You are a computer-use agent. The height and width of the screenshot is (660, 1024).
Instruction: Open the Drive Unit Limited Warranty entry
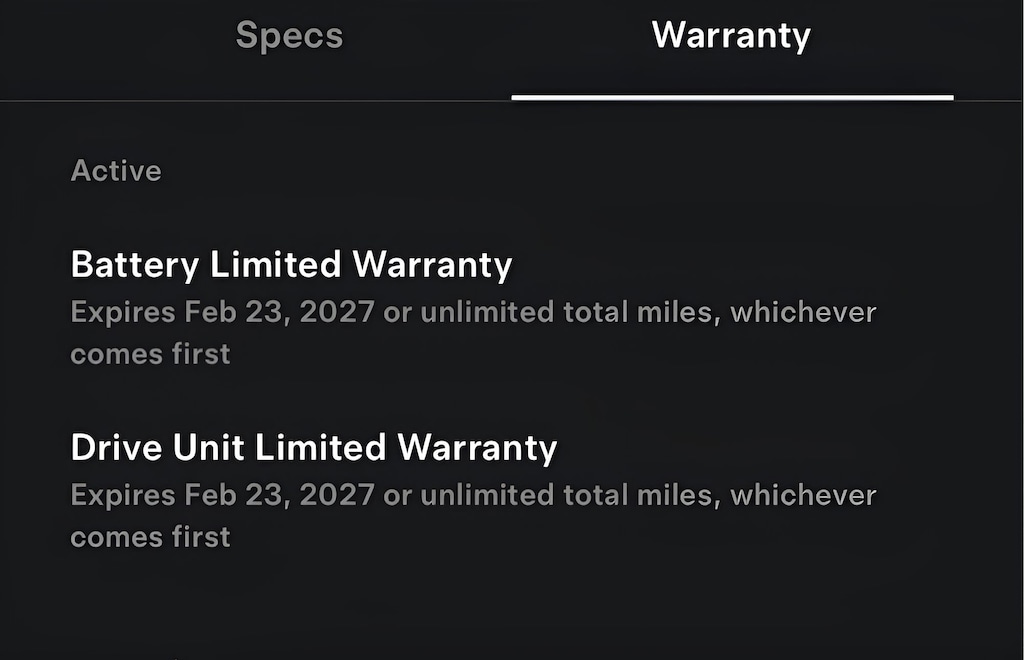(313, 447)
